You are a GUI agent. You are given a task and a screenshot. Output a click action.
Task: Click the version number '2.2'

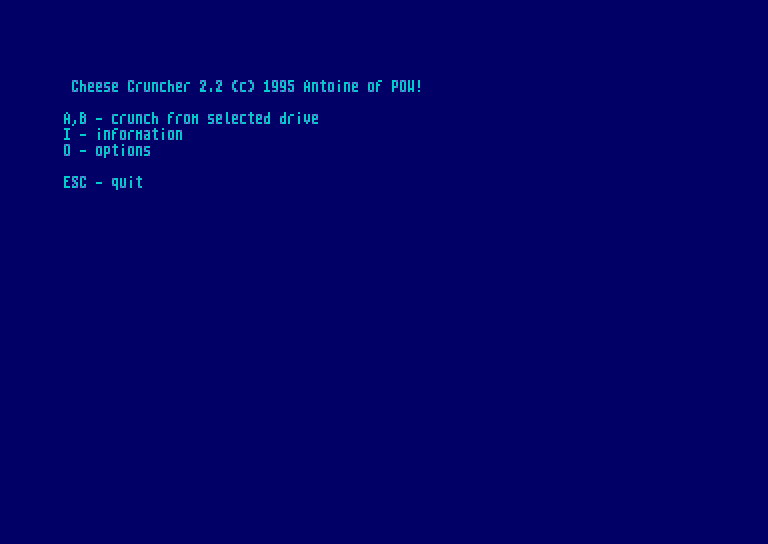click(x=211, y=87)
